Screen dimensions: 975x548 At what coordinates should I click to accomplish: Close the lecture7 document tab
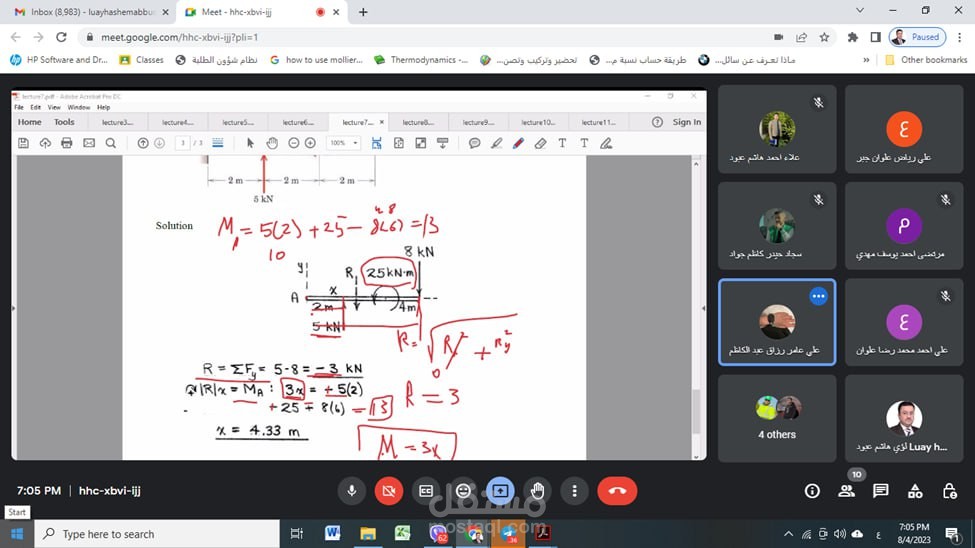[382, 123]
